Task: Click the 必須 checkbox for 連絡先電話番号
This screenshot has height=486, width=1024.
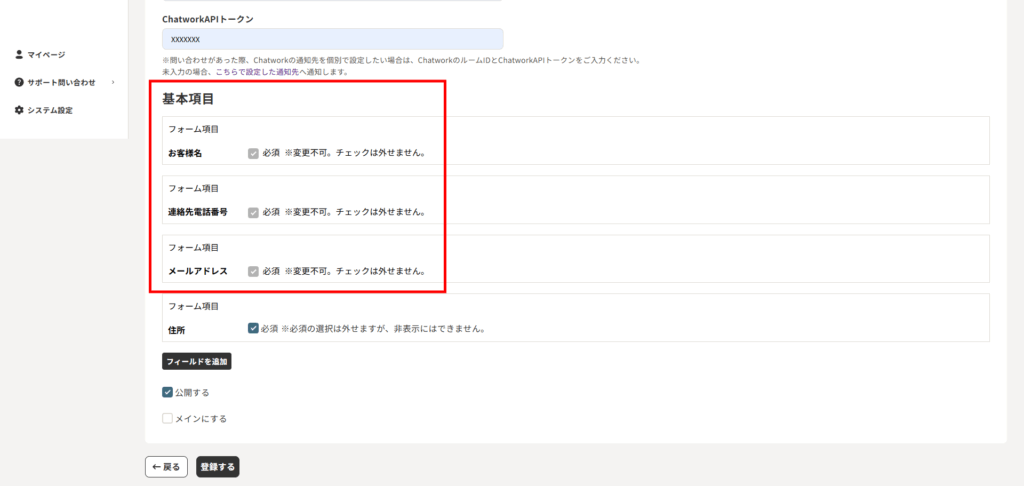Action: tap(253, 212)
